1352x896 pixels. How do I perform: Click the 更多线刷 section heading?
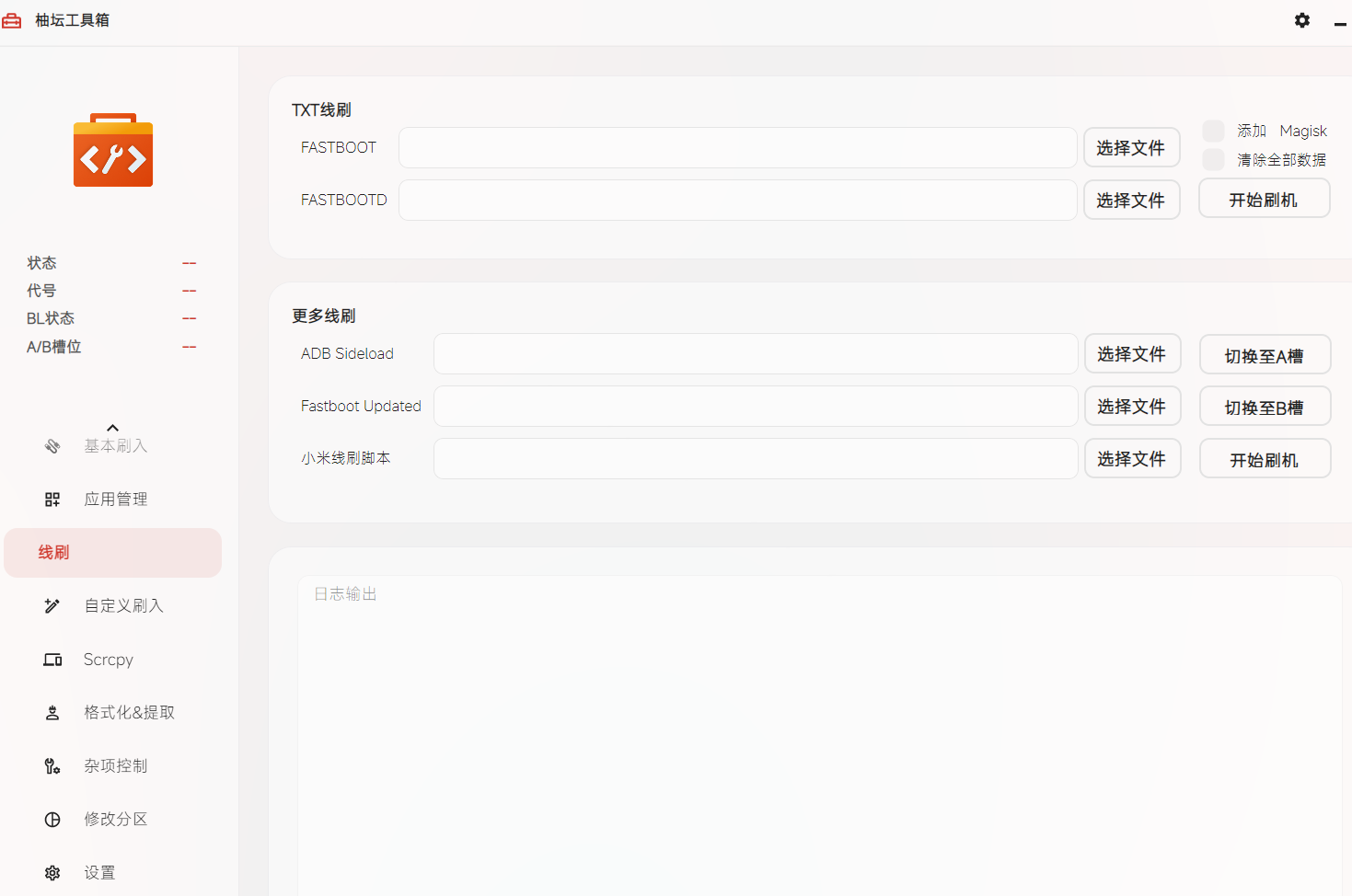pos(323,316)
